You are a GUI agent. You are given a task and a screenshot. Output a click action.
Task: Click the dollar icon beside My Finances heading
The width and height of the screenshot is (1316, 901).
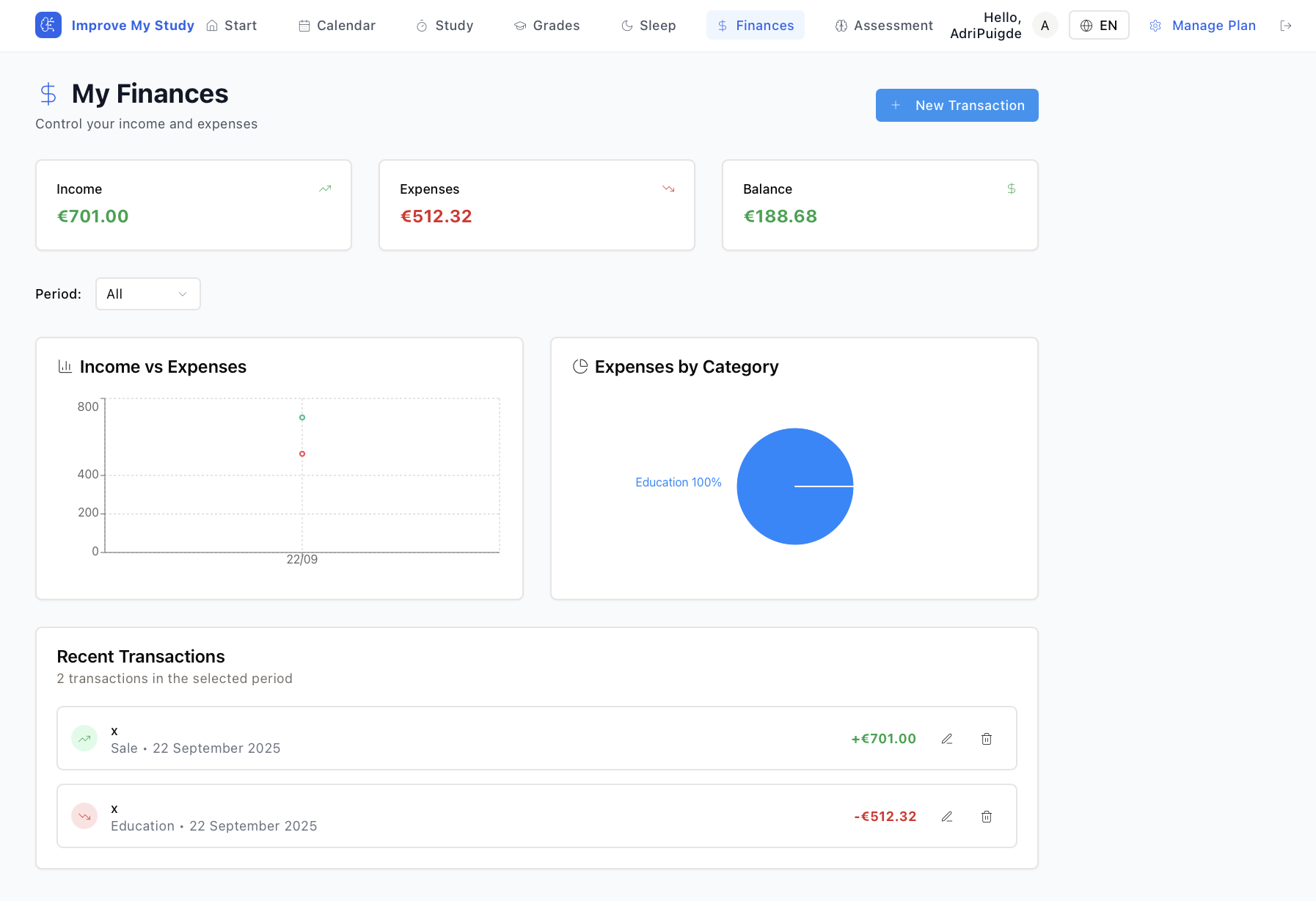(x=48, y=94)
